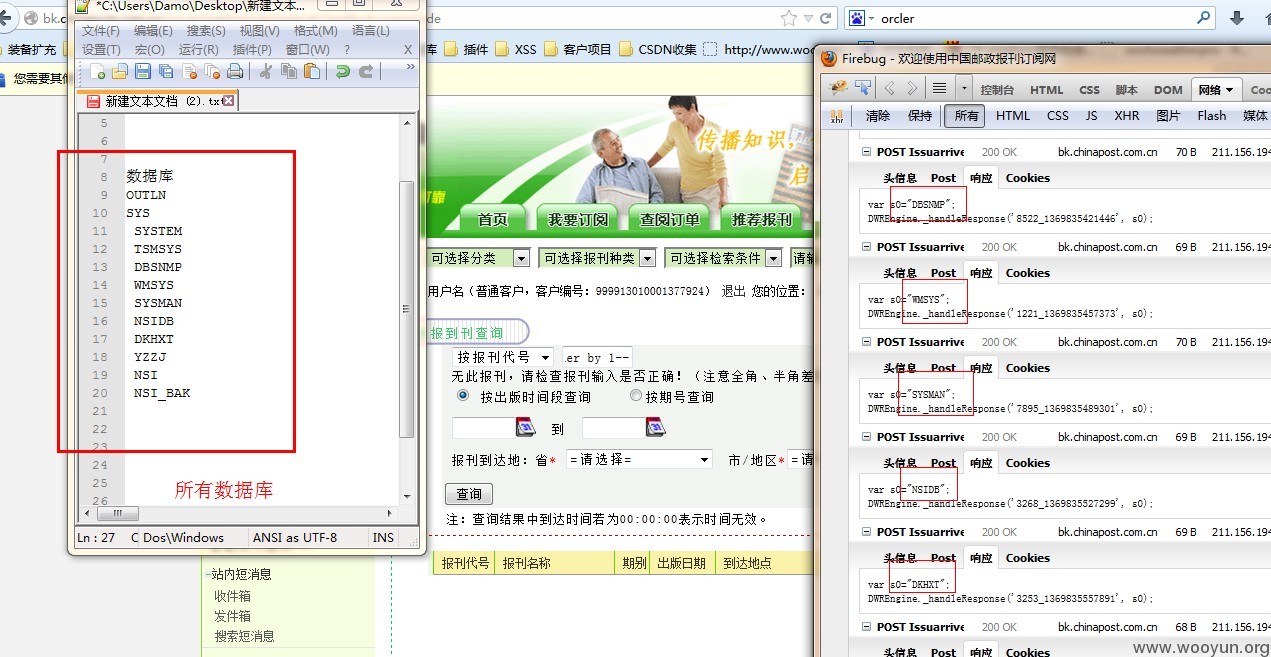Open the 省 =请选择= dropdown
Screen dimensions: 1271x657
pos(638,460)
